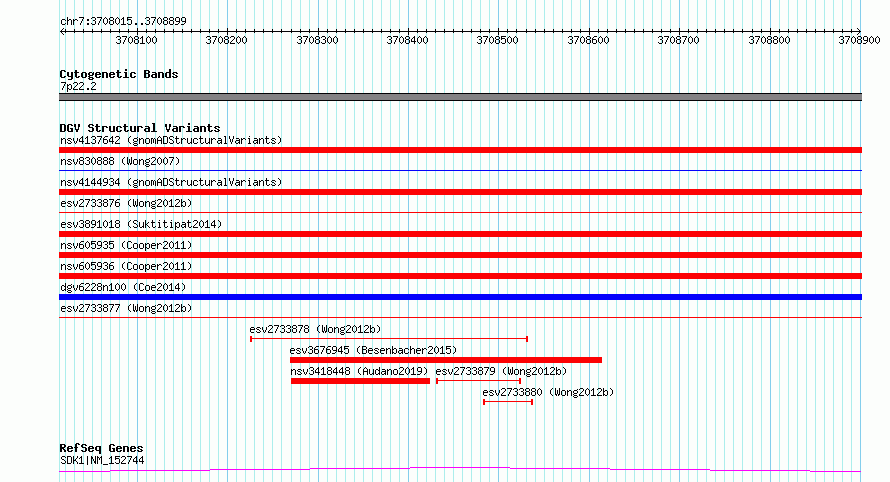Click ruler position 3708600
Viewport: 890px width, 482px height.
pos(589,40)
